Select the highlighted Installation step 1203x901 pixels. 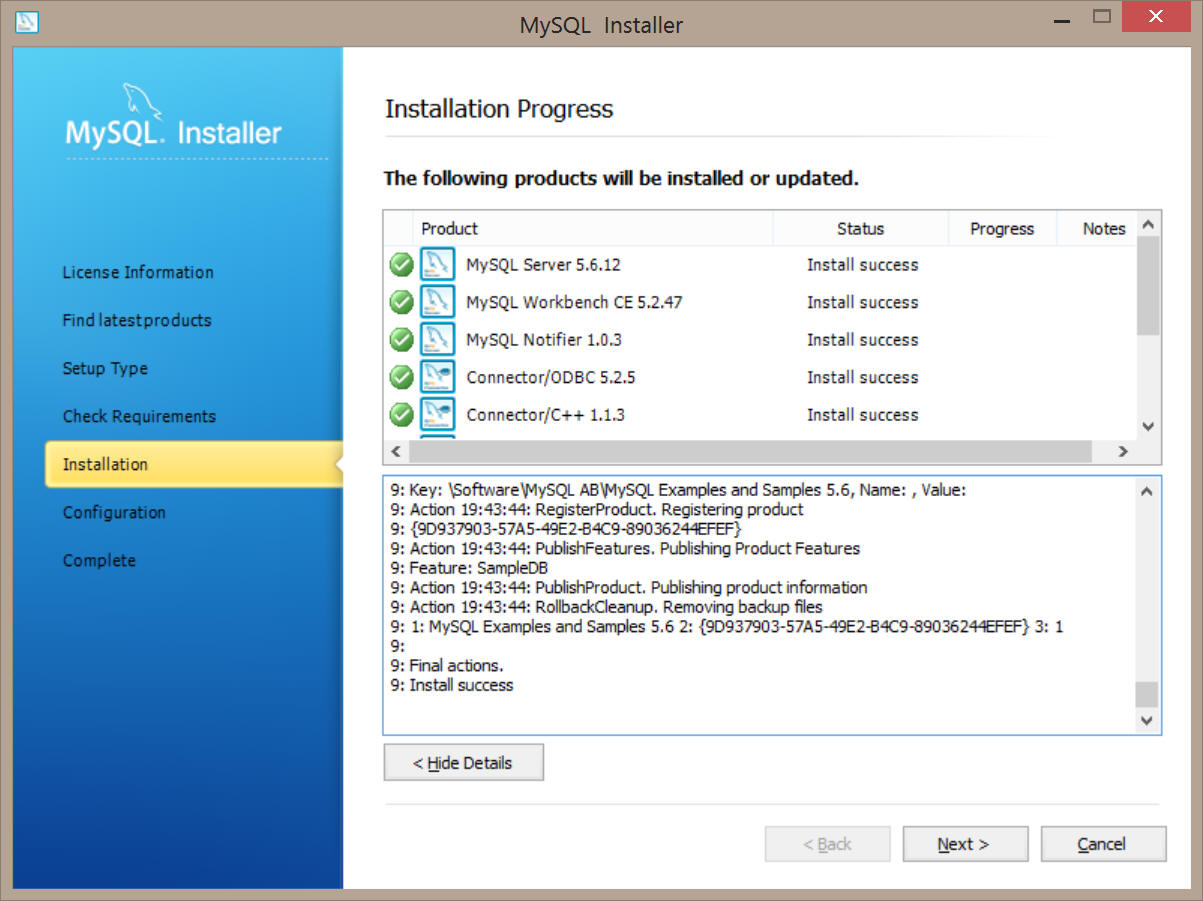[194, 464]
